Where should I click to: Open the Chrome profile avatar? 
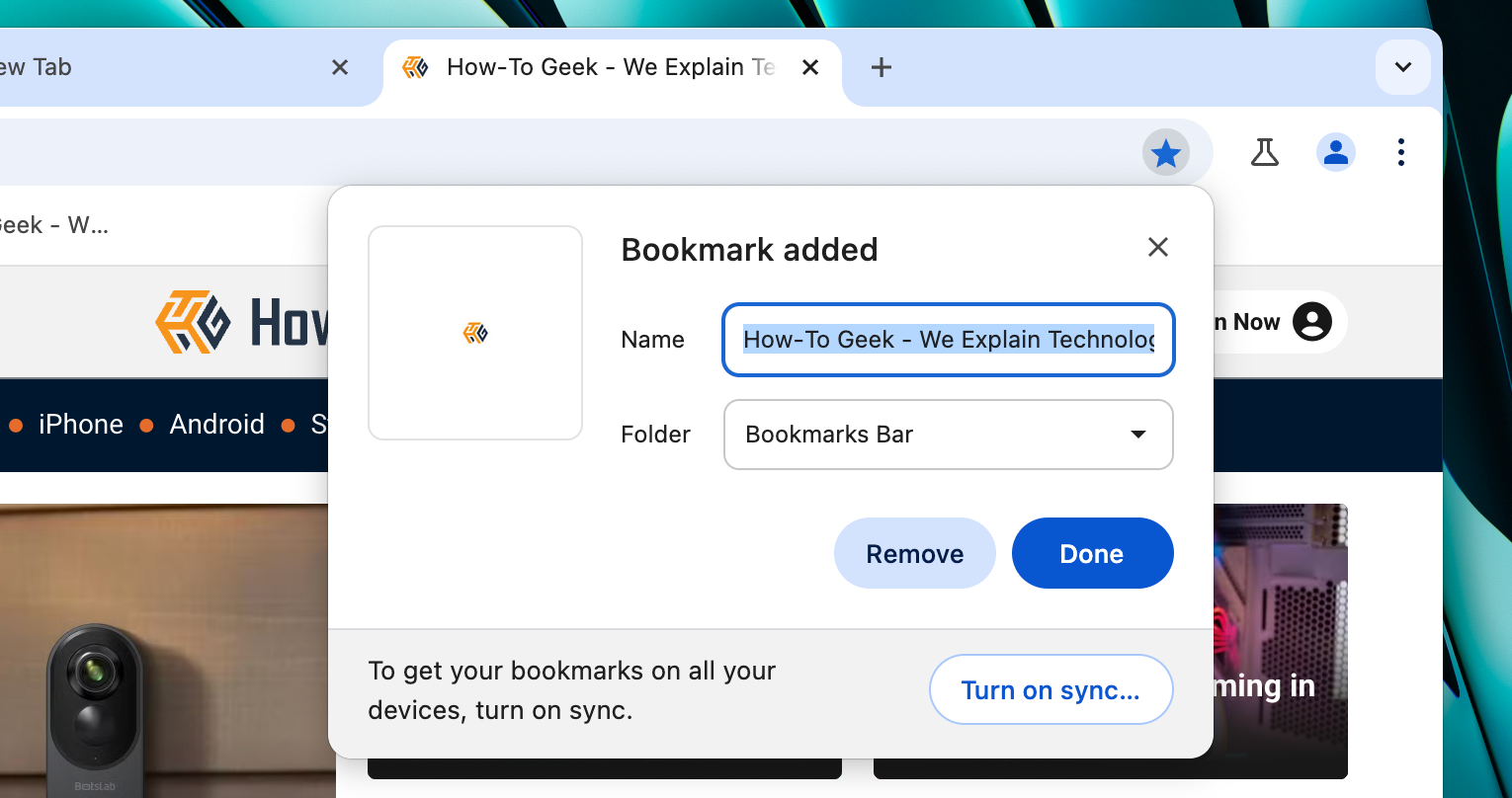[x=1335, y=152]
